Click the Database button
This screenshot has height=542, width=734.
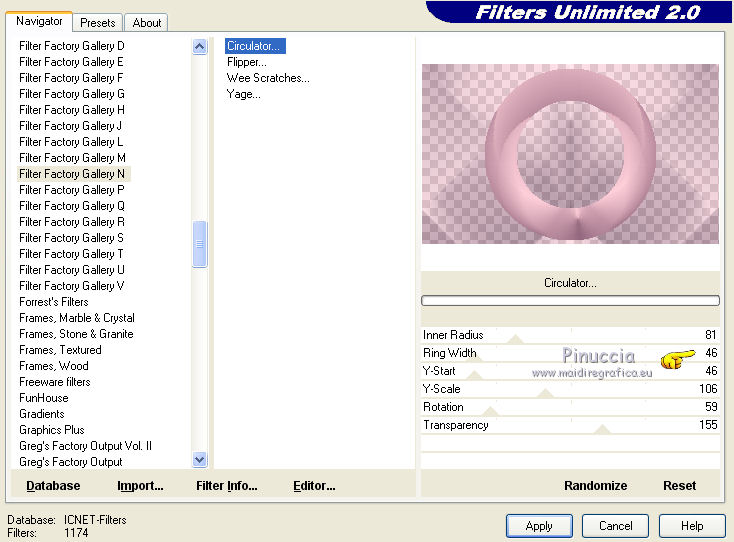point(53,486)
